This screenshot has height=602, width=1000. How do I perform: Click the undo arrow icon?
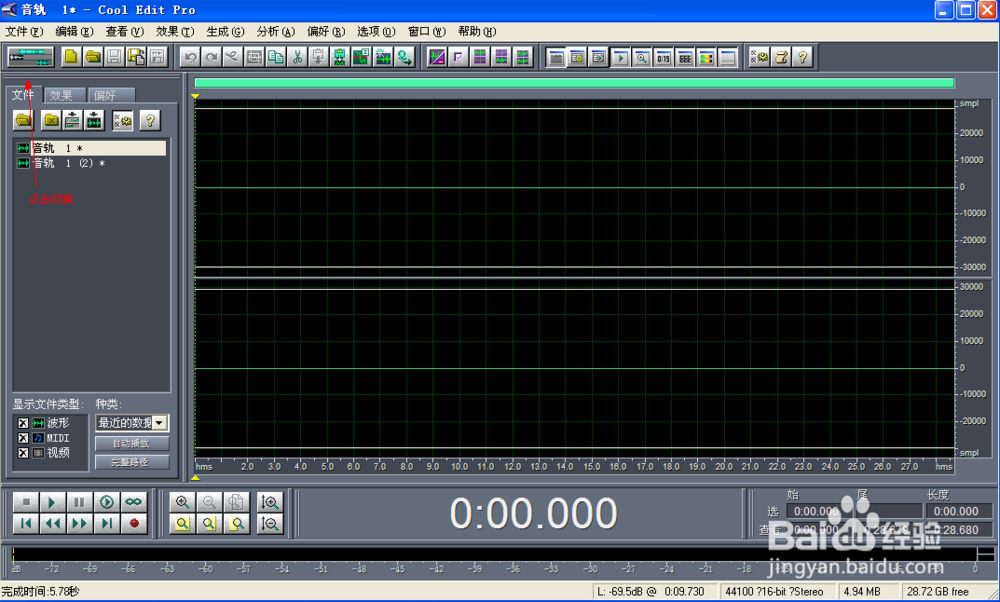pyautogui.click(x=190, y=57)
